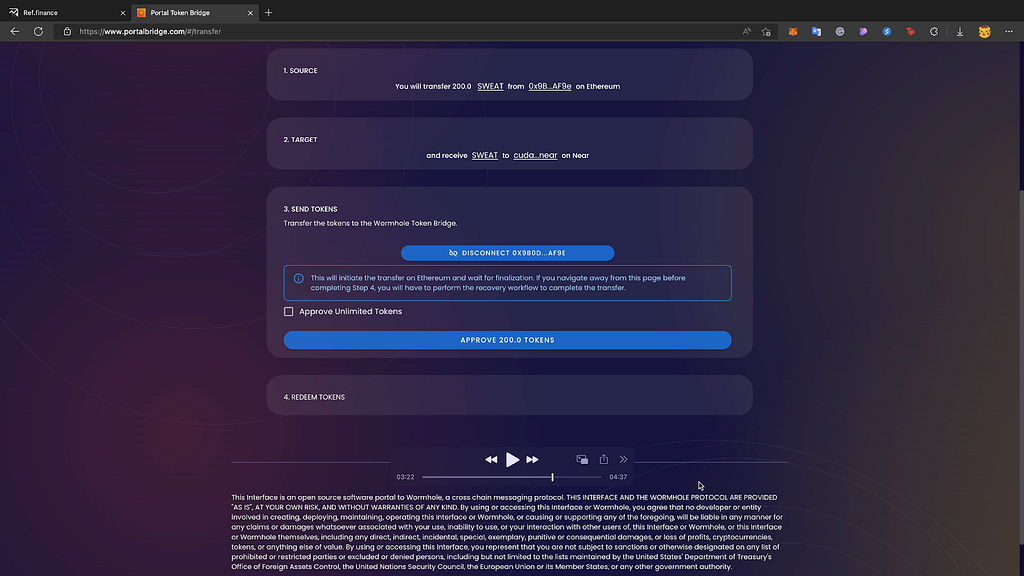Viewport: 1024px width, 576px height.
Task: Expand more video player options chevrons
Action: pyautogui.click(x=624, y=460)
